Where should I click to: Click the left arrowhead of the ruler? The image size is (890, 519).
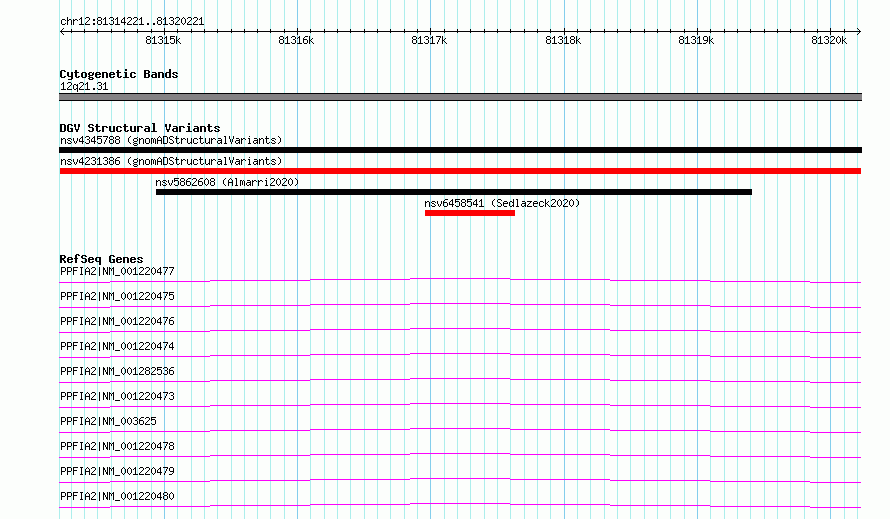click(62, 32)
